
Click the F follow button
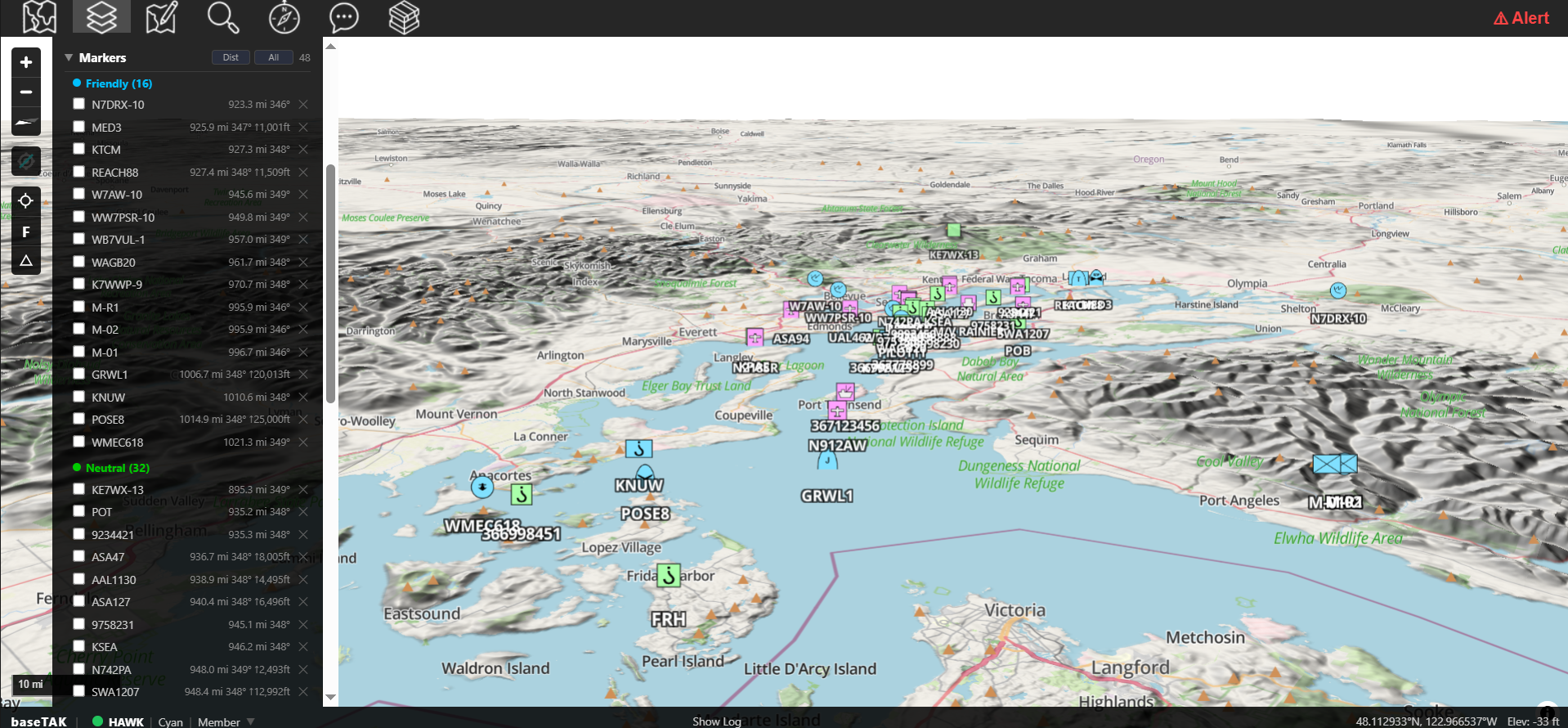tap(26, 231)
